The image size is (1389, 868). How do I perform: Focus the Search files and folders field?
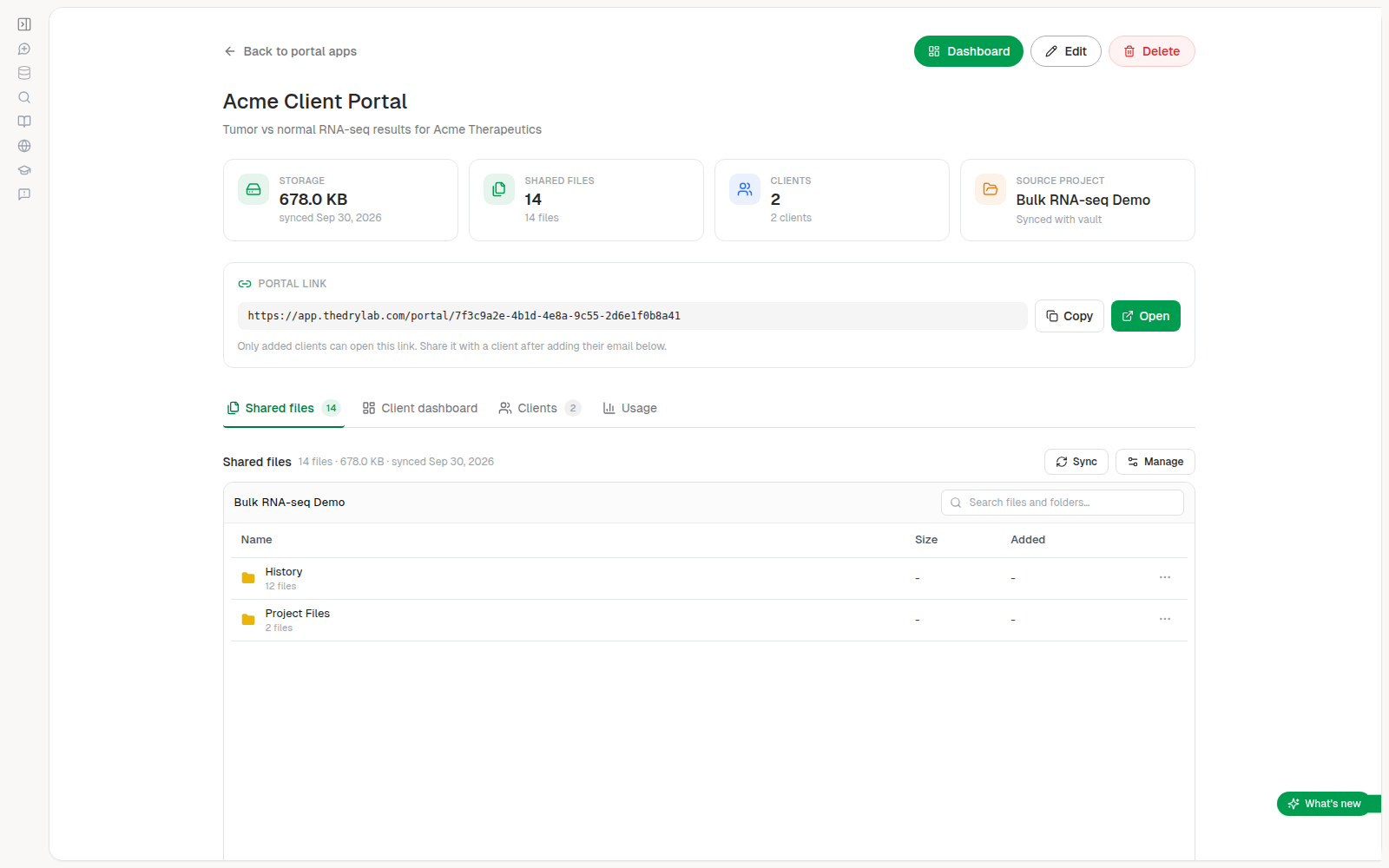tap(1063, 503)
